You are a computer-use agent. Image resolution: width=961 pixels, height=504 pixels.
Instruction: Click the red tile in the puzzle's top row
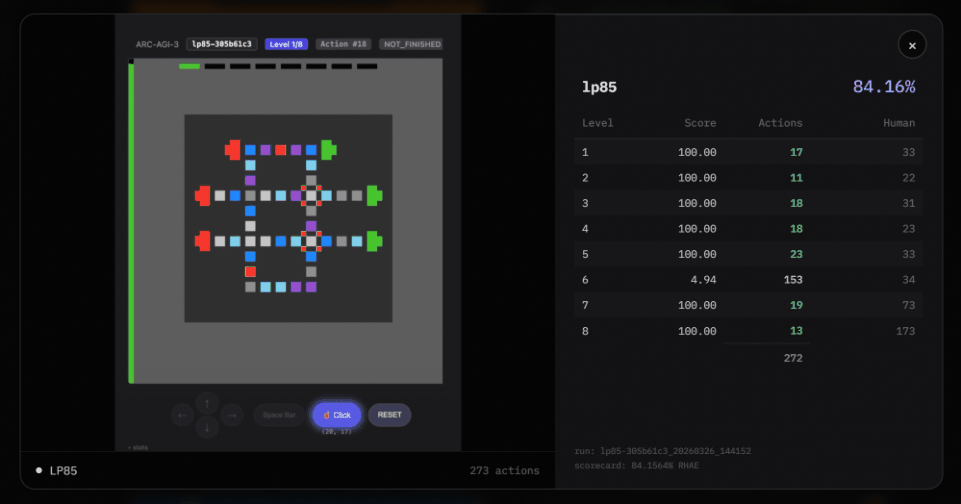[x=281, y=150]
